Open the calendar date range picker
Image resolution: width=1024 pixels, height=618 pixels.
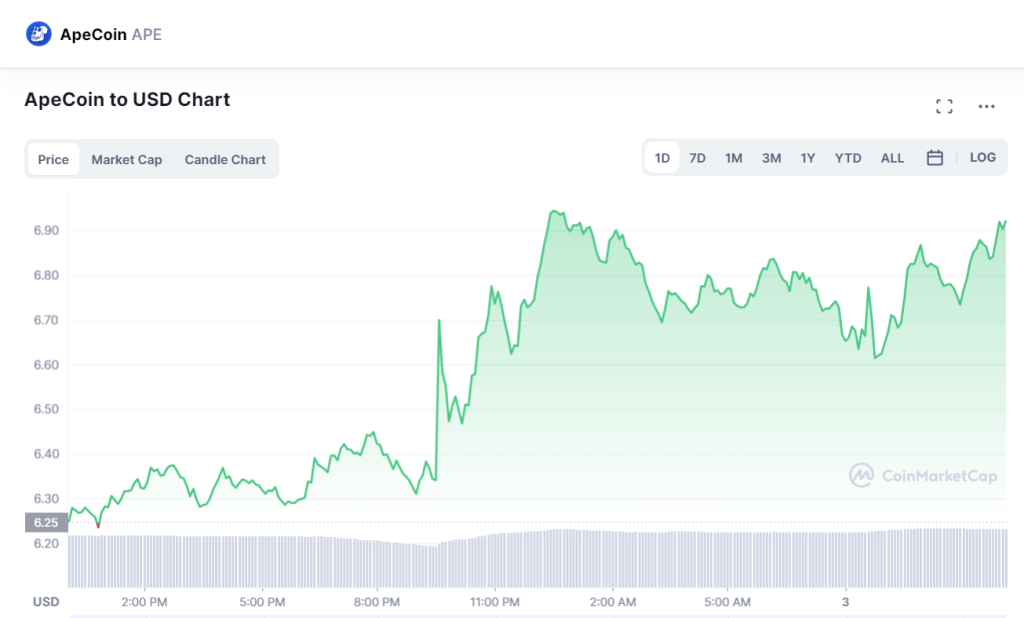[x=935, y=157]
